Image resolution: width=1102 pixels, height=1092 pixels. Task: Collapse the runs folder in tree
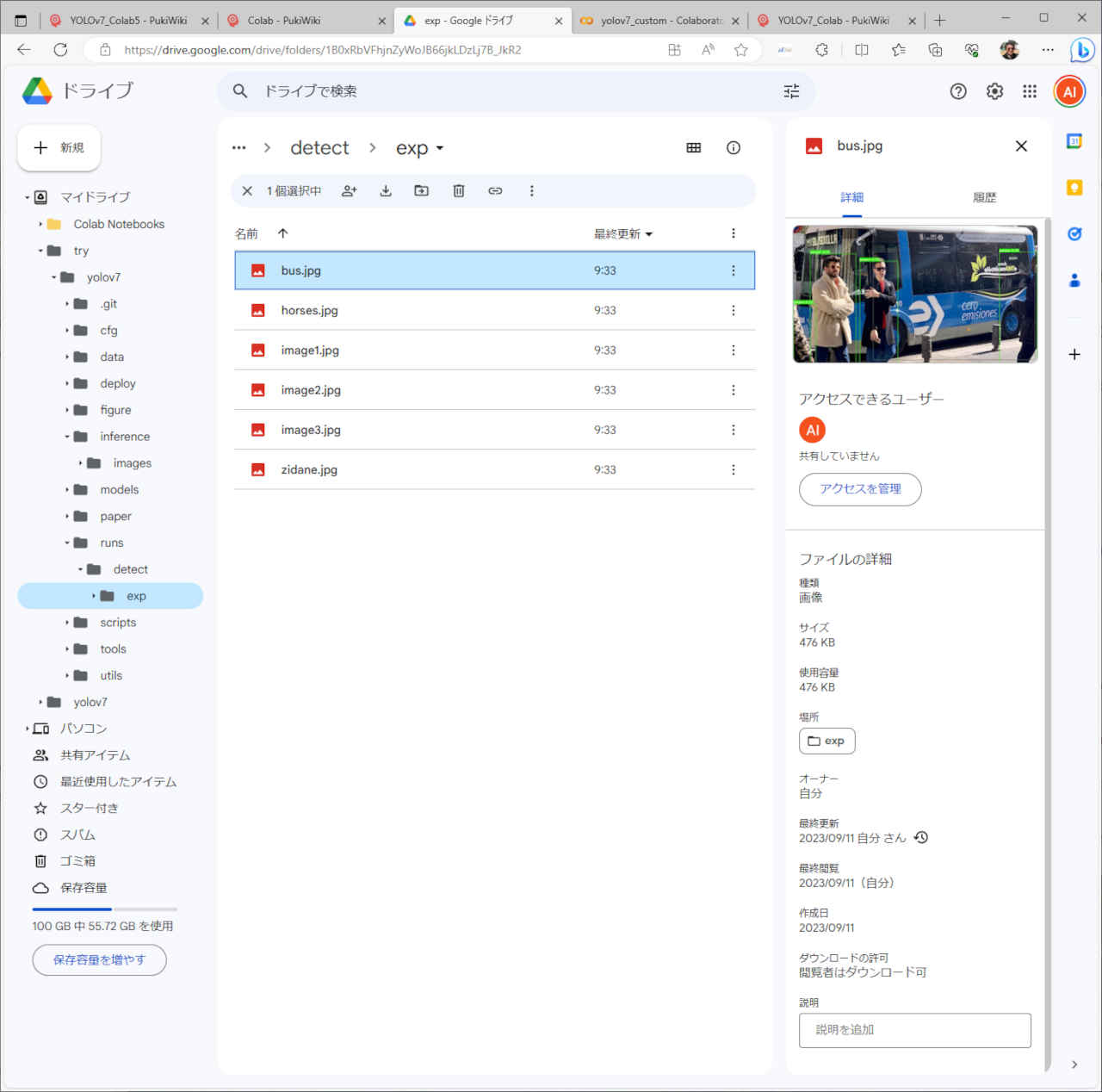pos(67,543)
